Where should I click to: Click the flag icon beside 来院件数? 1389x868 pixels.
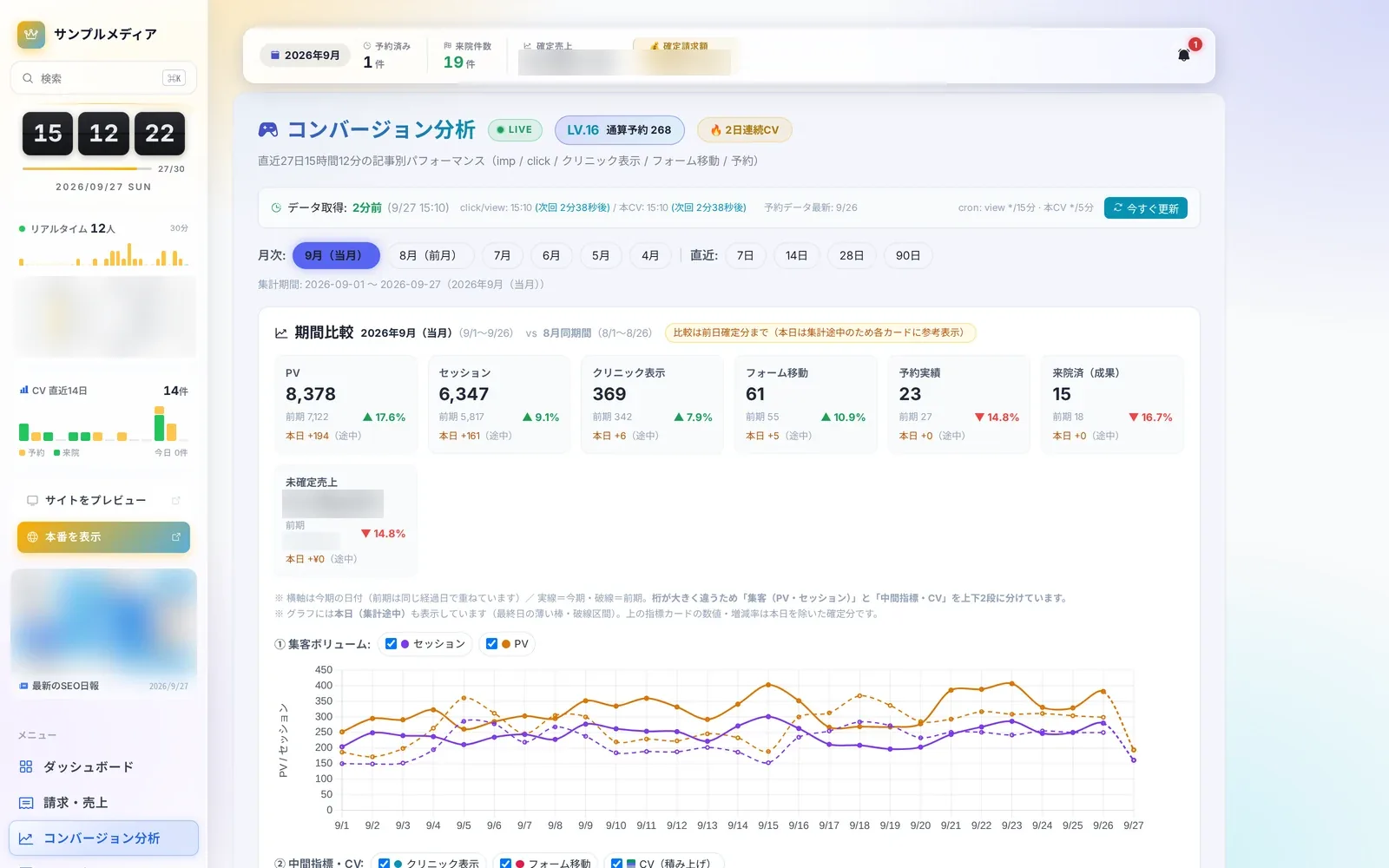(447, 46)
